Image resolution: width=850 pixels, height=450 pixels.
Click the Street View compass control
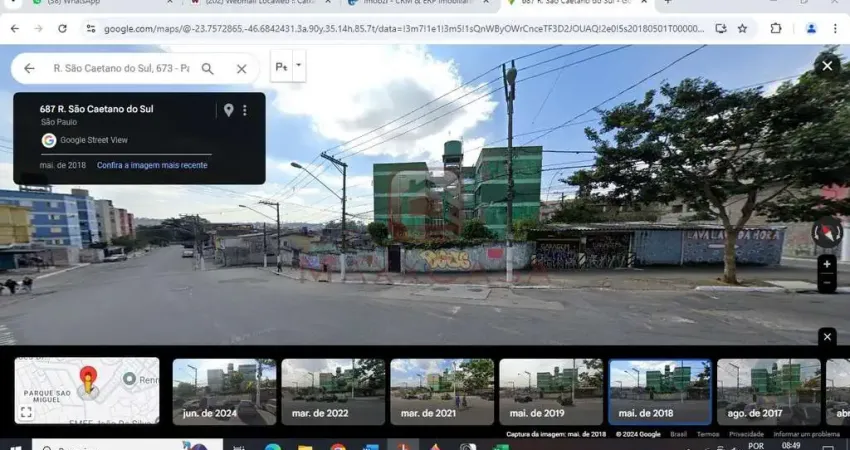[x=826, y=233]
